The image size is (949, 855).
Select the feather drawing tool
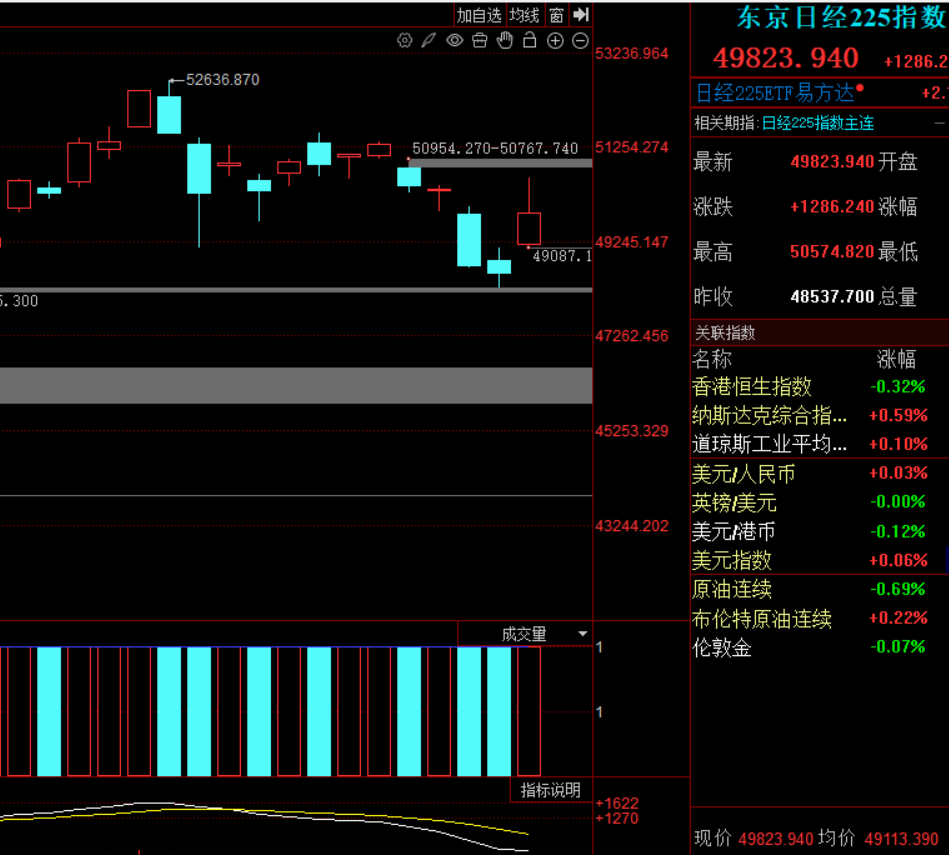click(x=428, y=41)
